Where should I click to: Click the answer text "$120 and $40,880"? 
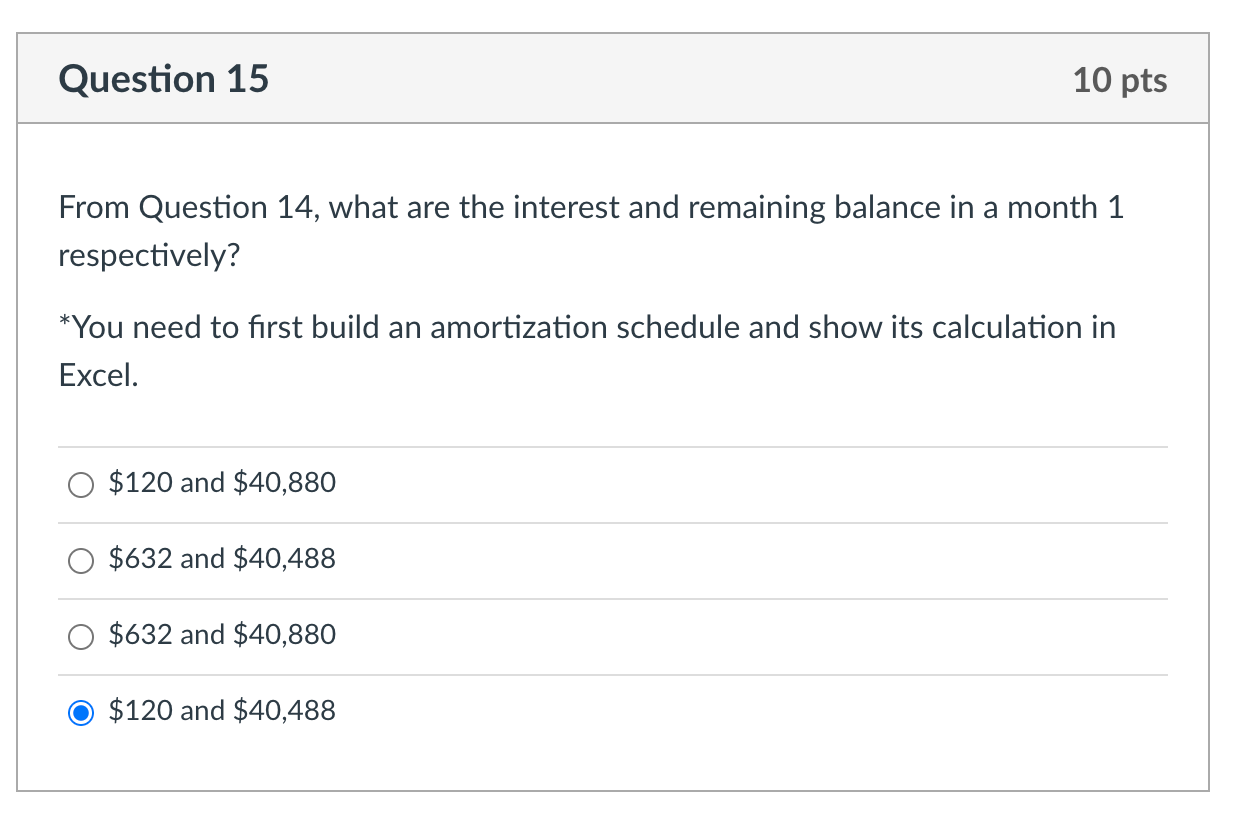click(222, 482)
